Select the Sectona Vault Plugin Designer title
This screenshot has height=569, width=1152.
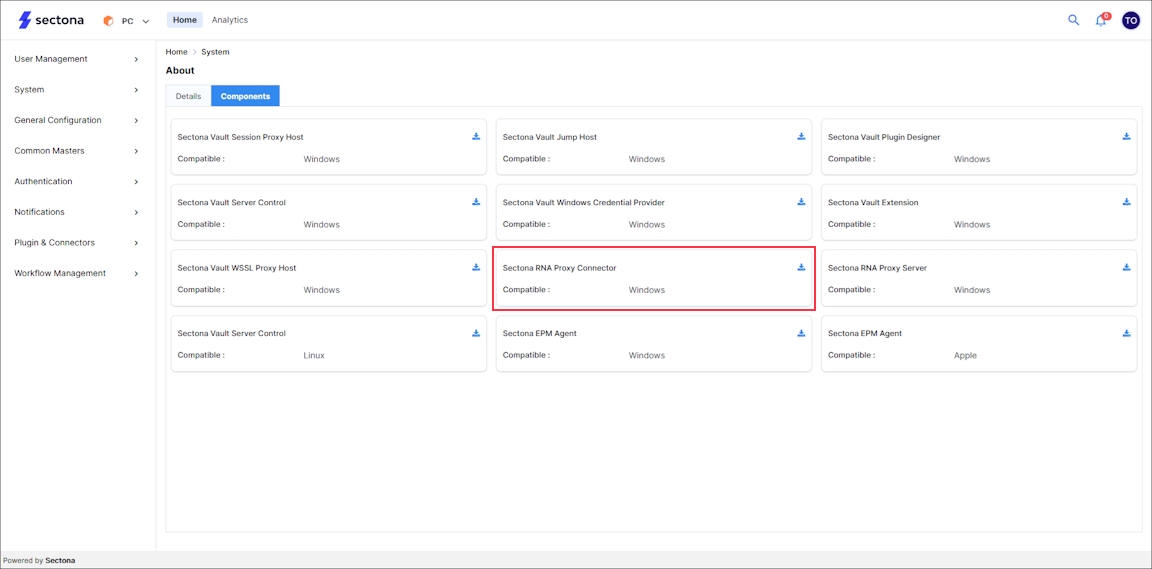(884, 137)
